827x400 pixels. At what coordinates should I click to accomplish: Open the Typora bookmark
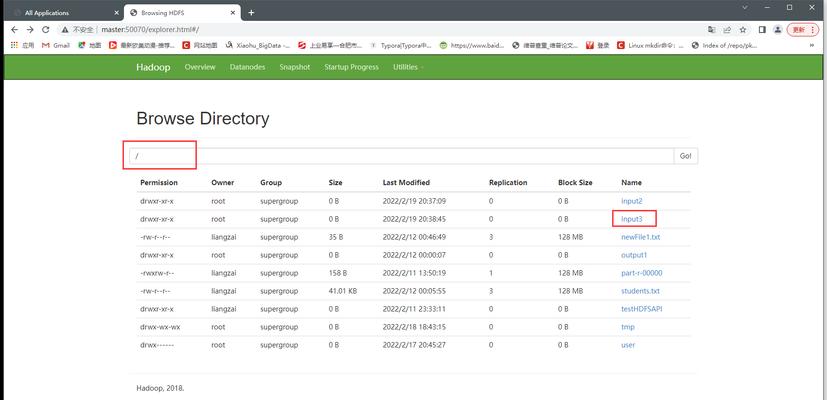401,45
